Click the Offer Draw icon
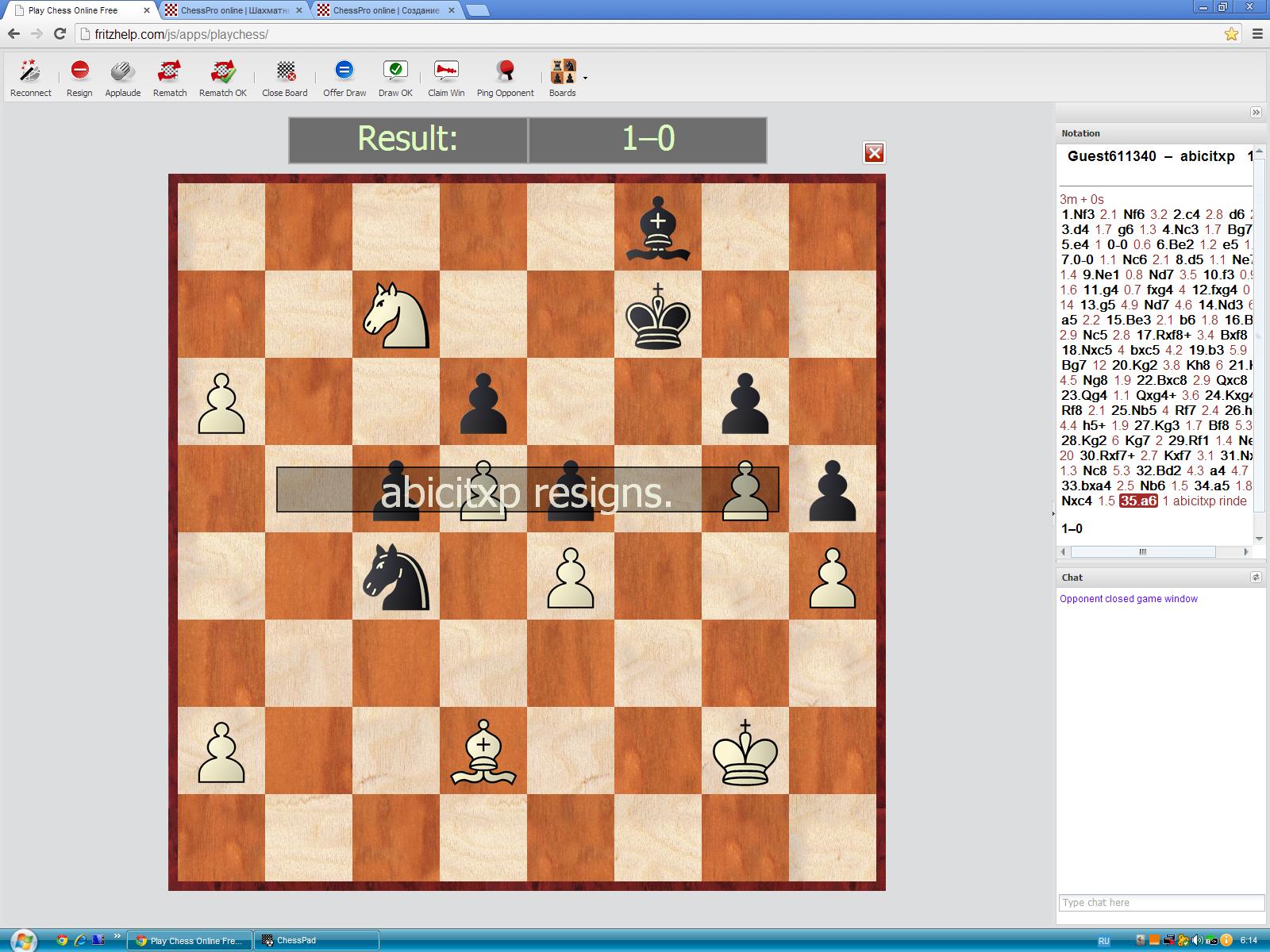 pyautogui.click(x=344, y=71)
